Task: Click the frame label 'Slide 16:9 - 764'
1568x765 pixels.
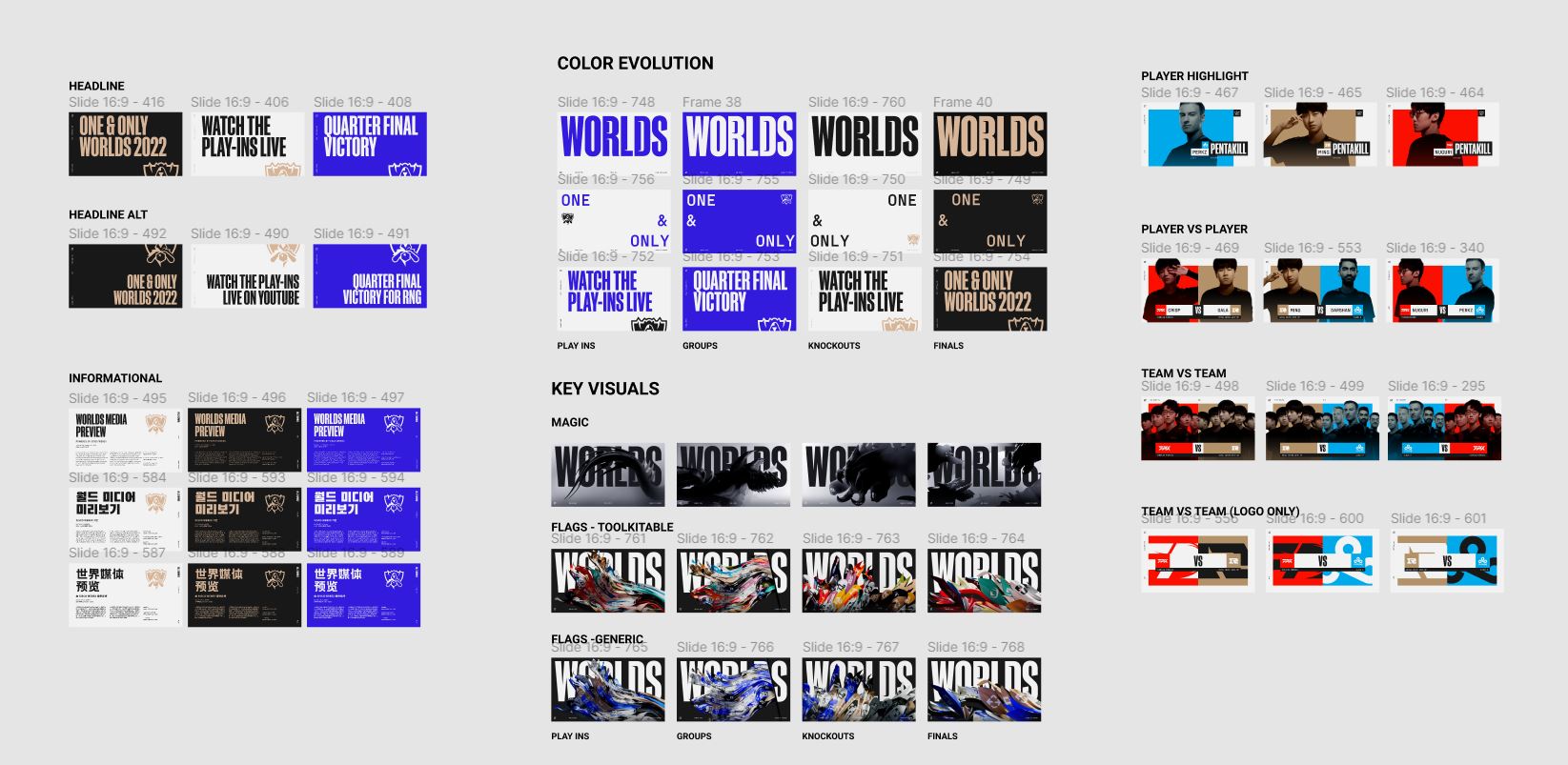Action: tap(976, 538)
